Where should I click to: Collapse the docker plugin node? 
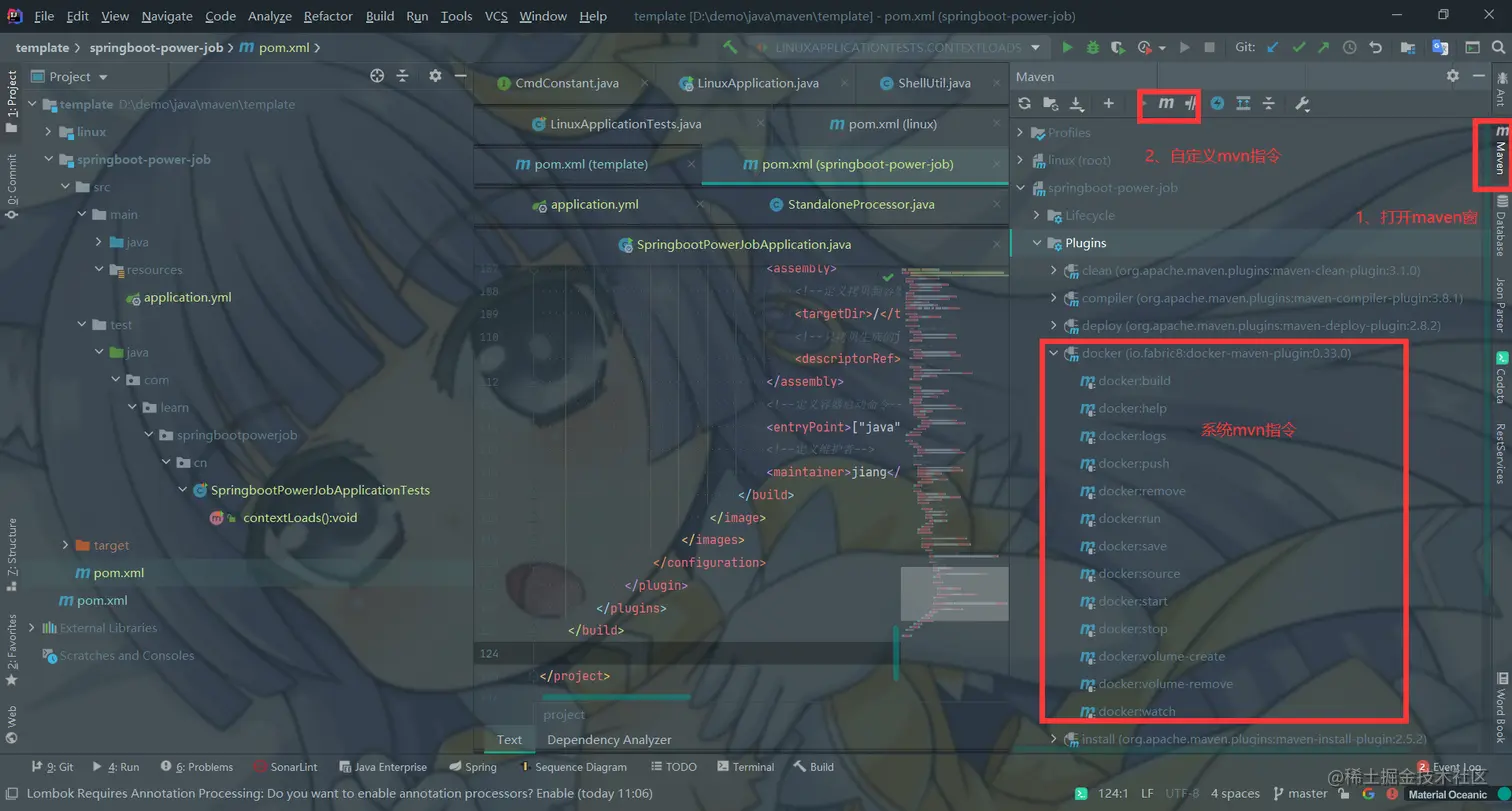pos(1054,353)
